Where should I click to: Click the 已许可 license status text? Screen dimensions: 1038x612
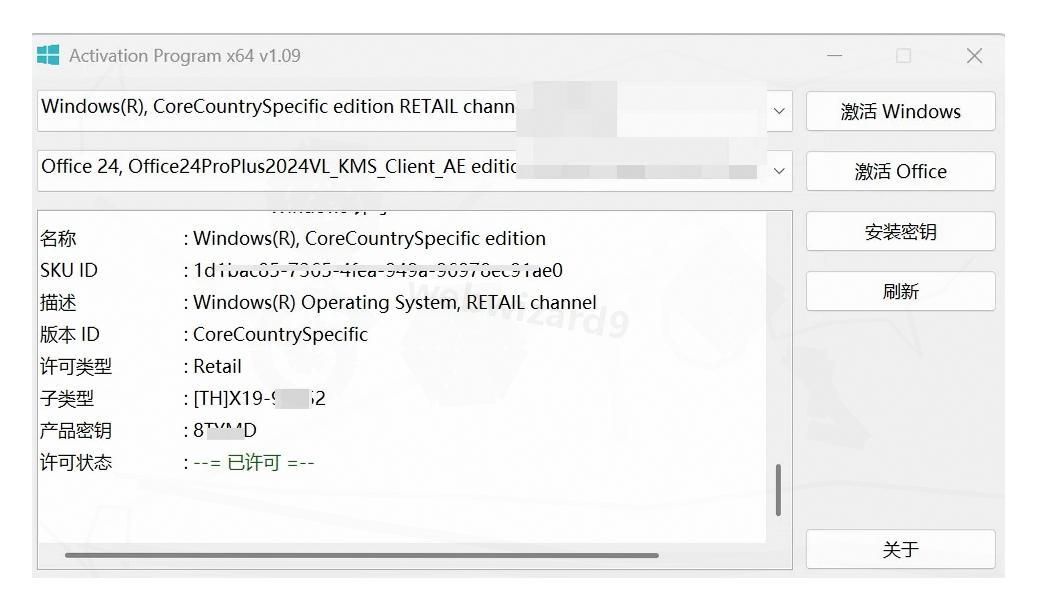click(x=254, y=462)
